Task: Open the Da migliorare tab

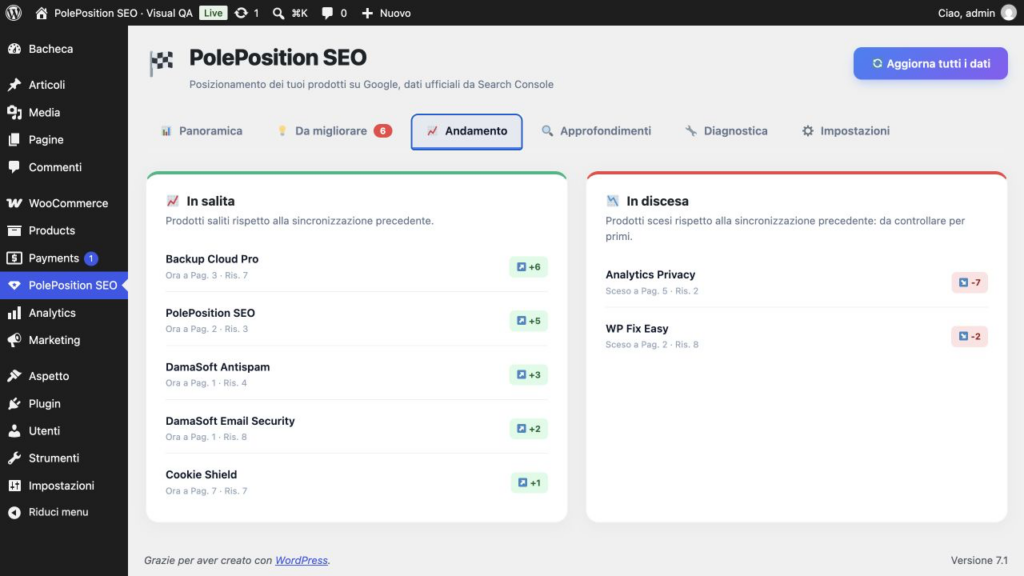Action: pyautogui.click(x=334, y=131)
